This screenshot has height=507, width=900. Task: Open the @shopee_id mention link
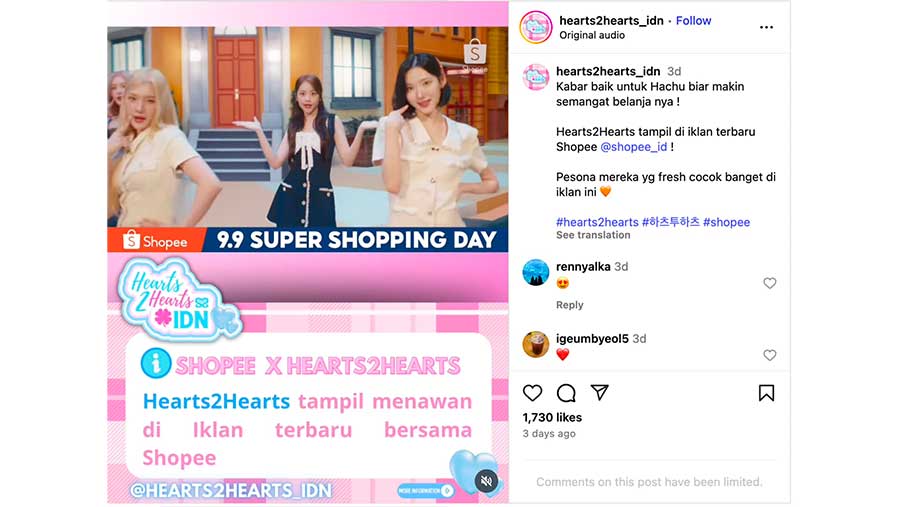[x=634, y=147]
